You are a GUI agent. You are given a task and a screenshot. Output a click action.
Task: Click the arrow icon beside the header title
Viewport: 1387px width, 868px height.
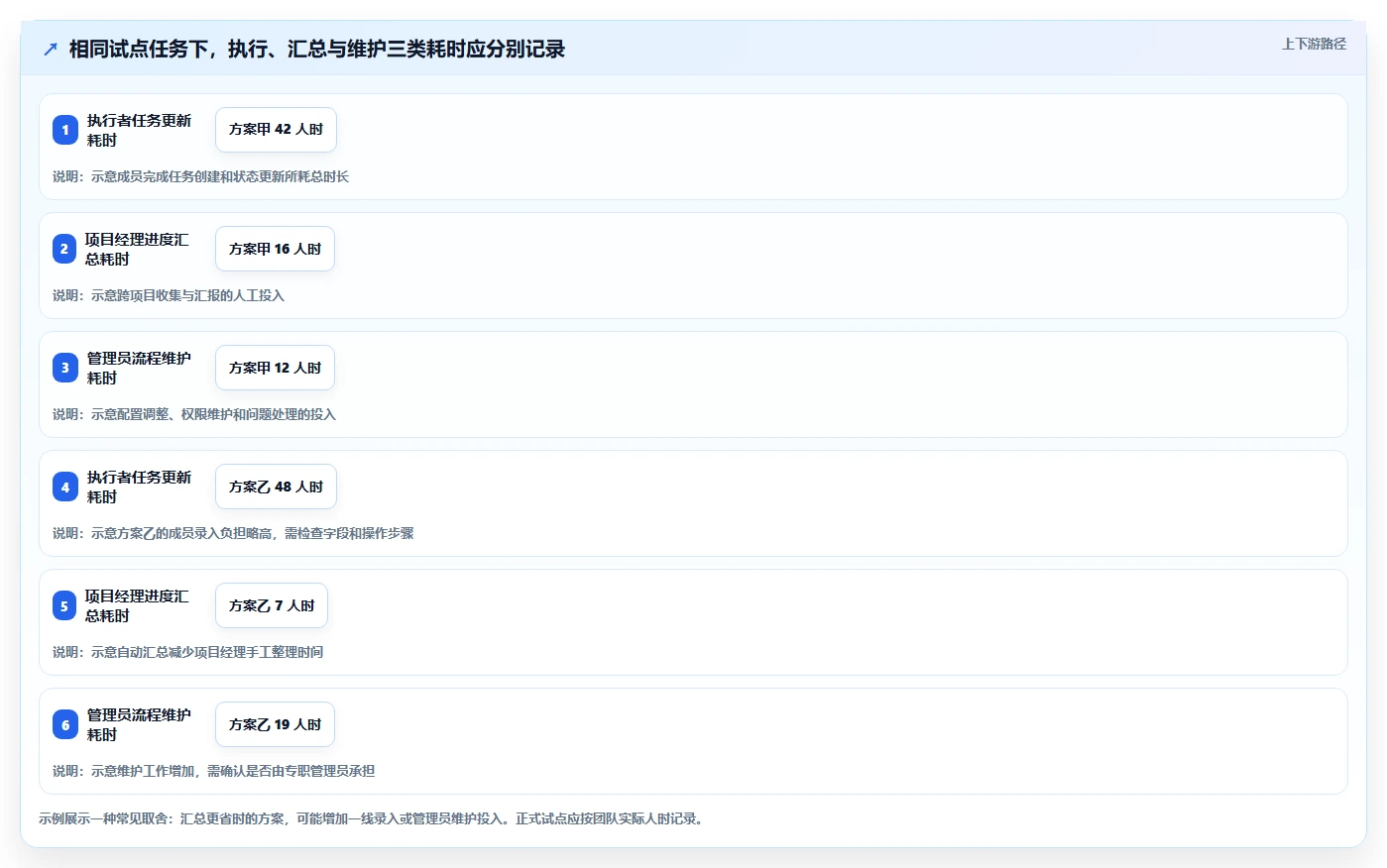tap(51, 49)
